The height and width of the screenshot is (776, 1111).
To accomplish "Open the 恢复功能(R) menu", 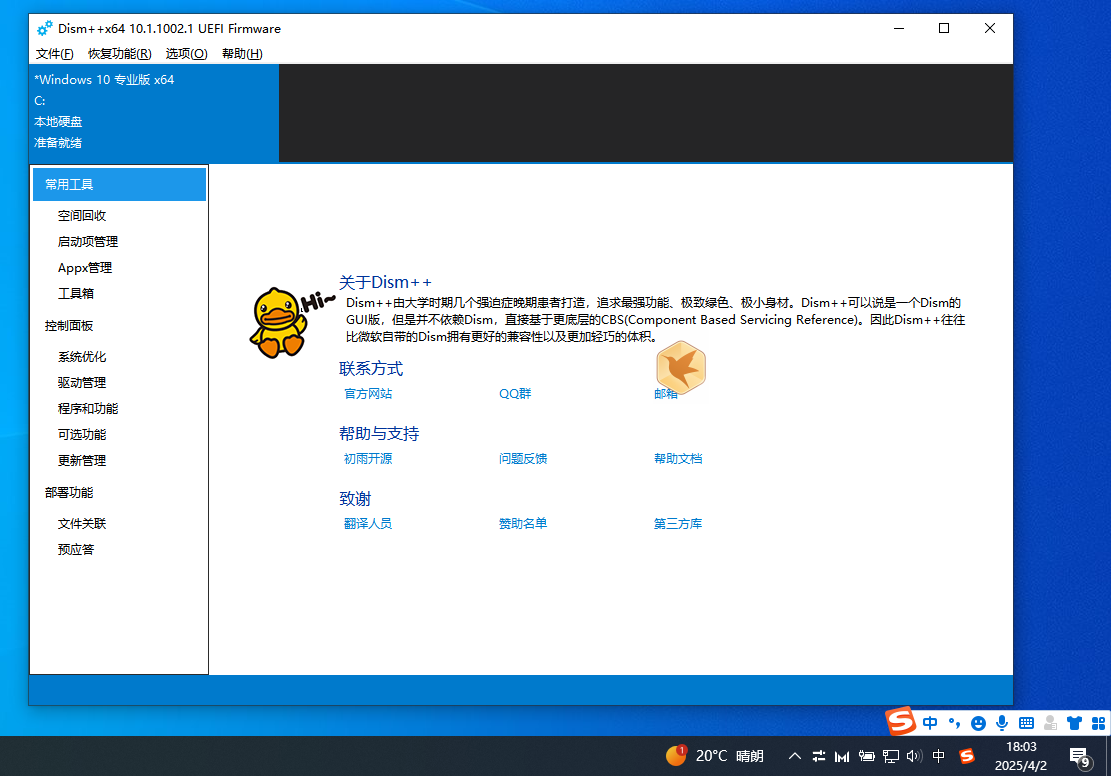I will [120, 54].
